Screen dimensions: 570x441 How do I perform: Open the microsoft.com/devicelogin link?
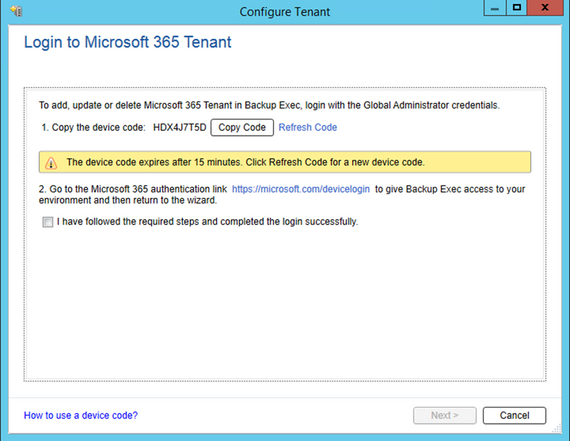click(x=301, y=189)
